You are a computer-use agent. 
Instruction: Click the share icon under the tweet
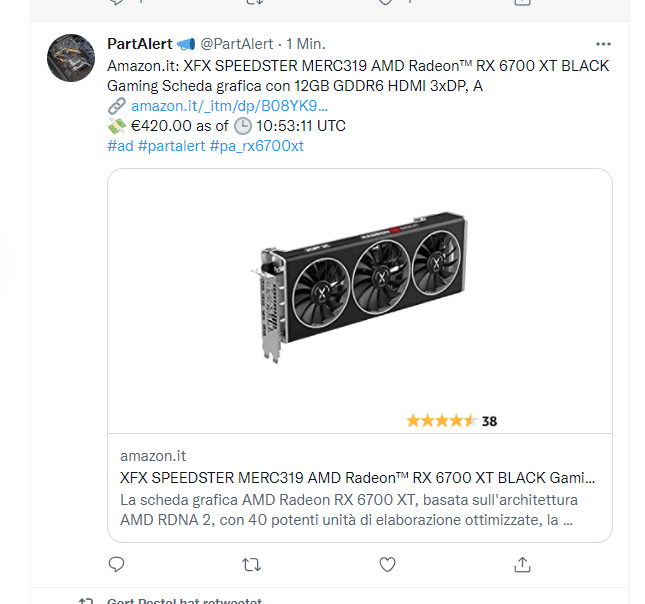[522, 565]
